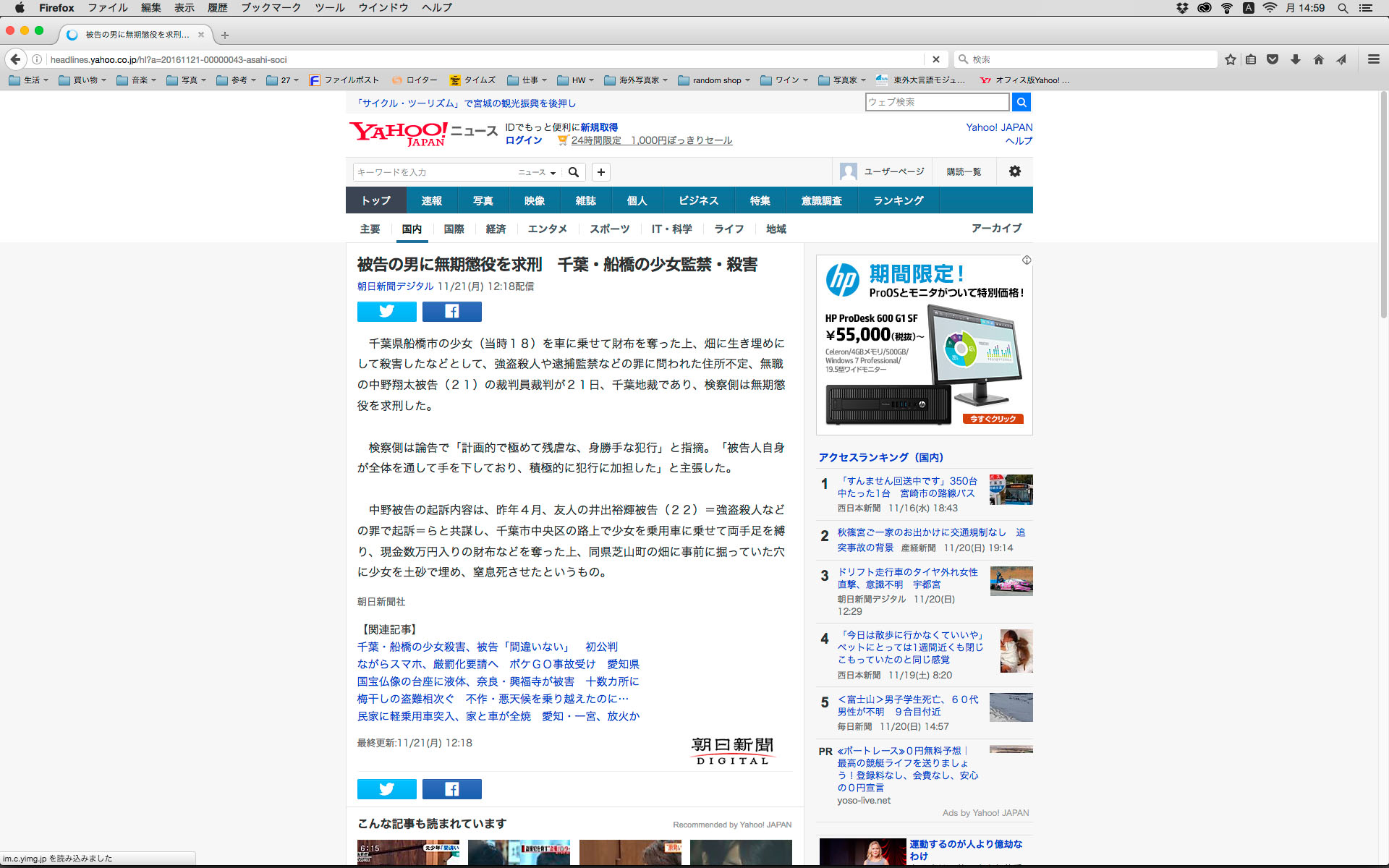Open Firefox hamburger menu
Screen dimensions: 1389x868
1373,59
